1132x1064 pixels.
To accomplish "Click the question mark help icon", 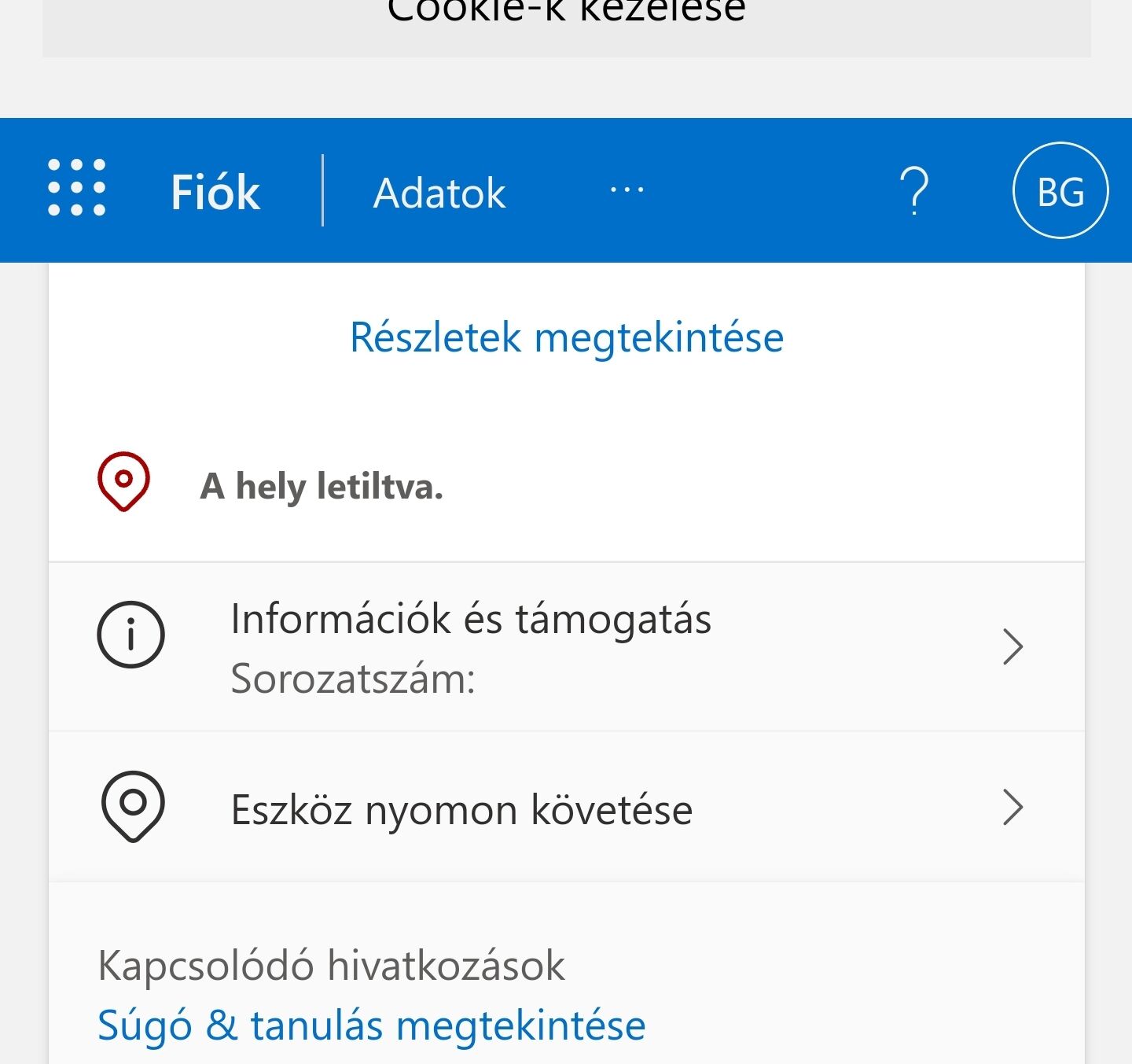I will [913, 190].
